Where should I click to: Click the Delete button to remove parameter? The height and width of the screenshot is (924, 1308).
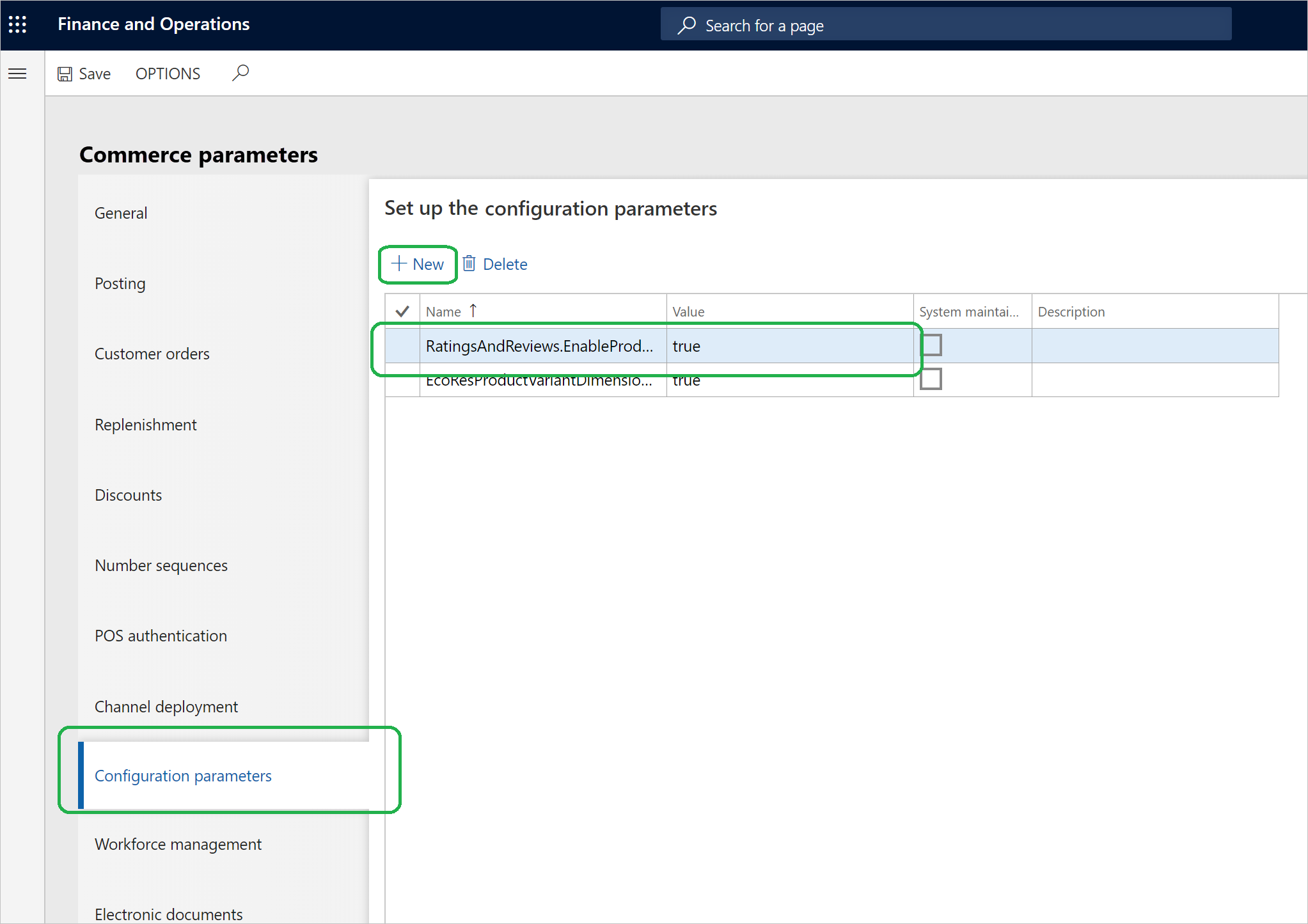coord(495,264)
